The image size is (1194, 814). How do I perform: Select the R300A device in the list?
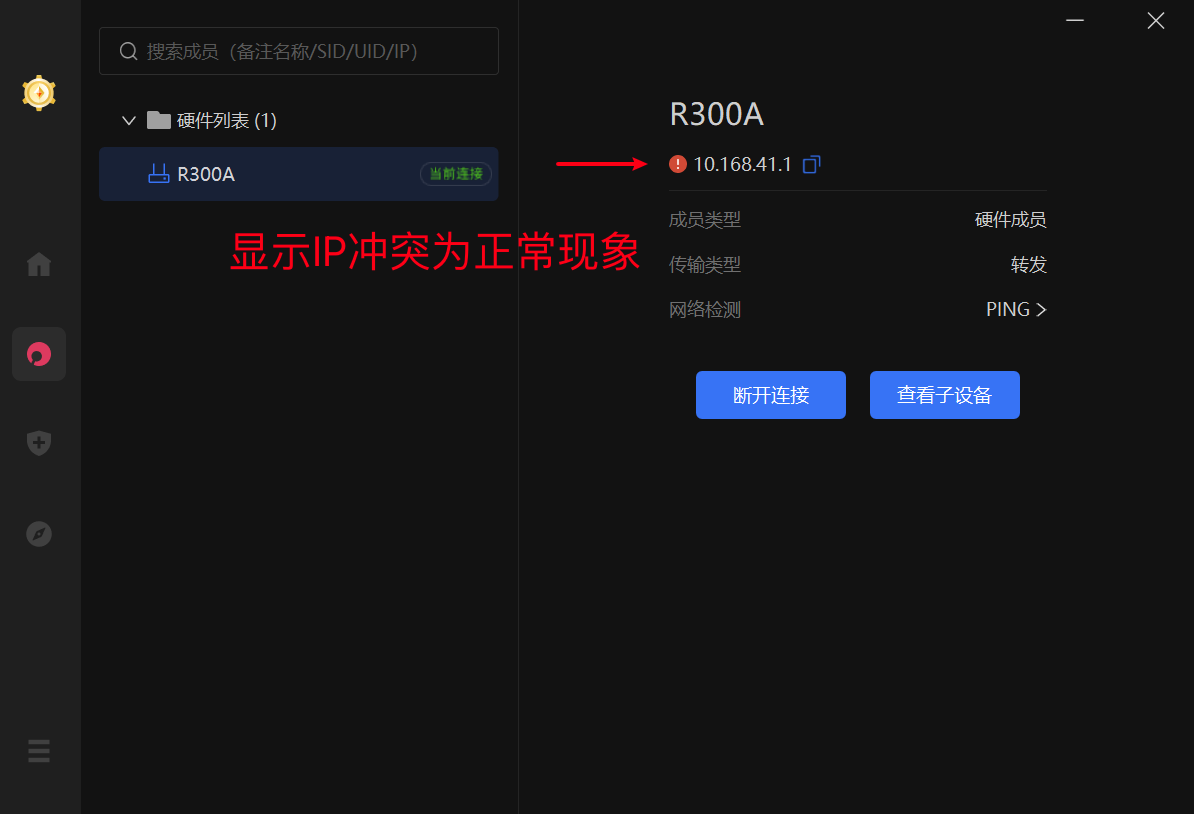click(208, 173)
